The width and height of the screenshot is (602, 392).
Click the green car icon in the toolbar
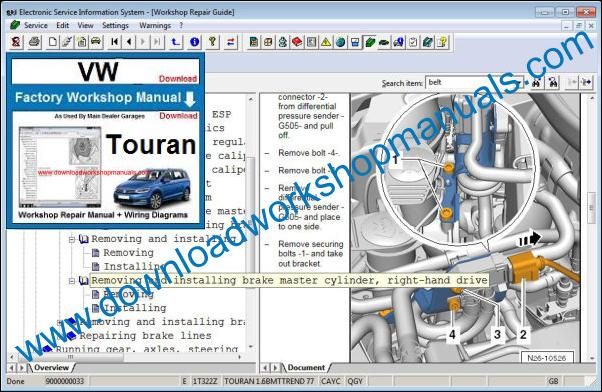[x=384, y=41]
